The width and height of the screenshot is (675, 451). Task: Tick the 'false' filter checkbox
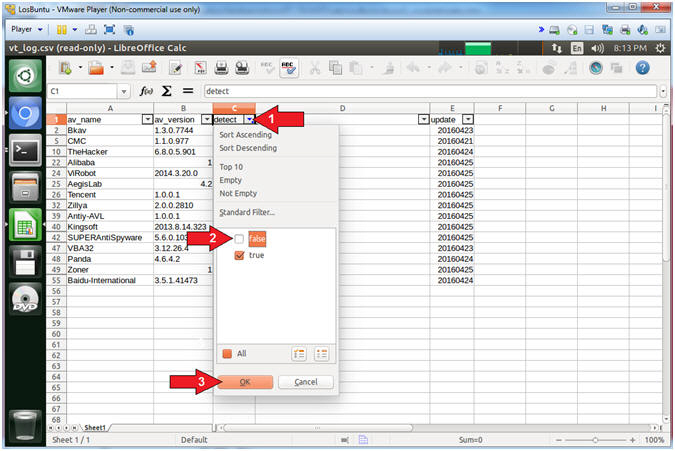point(239,239)
